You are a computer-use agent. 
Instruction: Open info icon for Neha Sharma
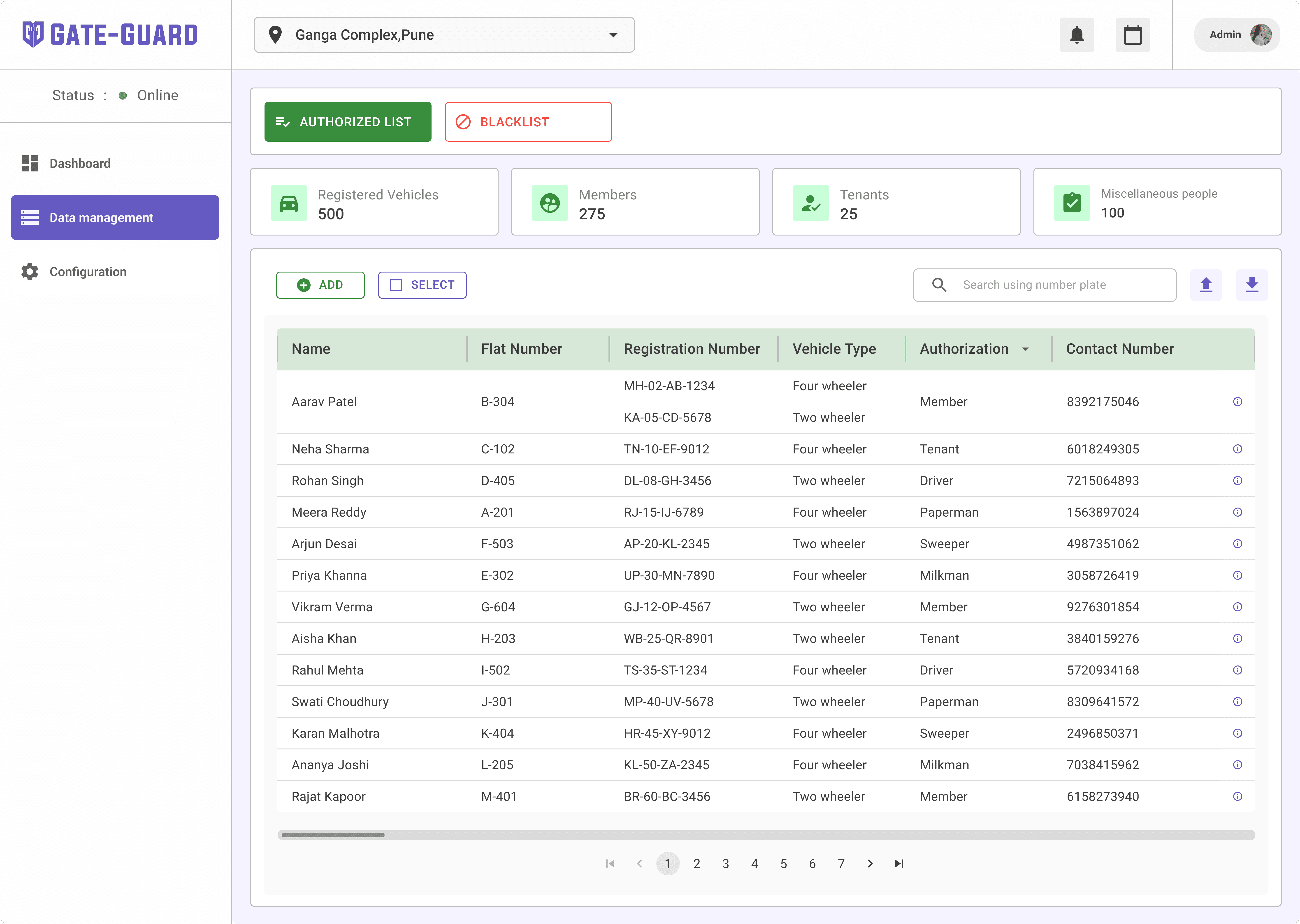(x=1237, y=449)
